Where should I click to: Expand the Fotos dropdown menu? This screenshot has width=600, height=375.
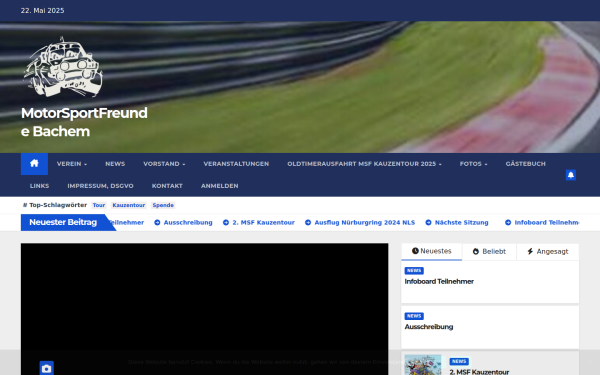click(473, 164)
